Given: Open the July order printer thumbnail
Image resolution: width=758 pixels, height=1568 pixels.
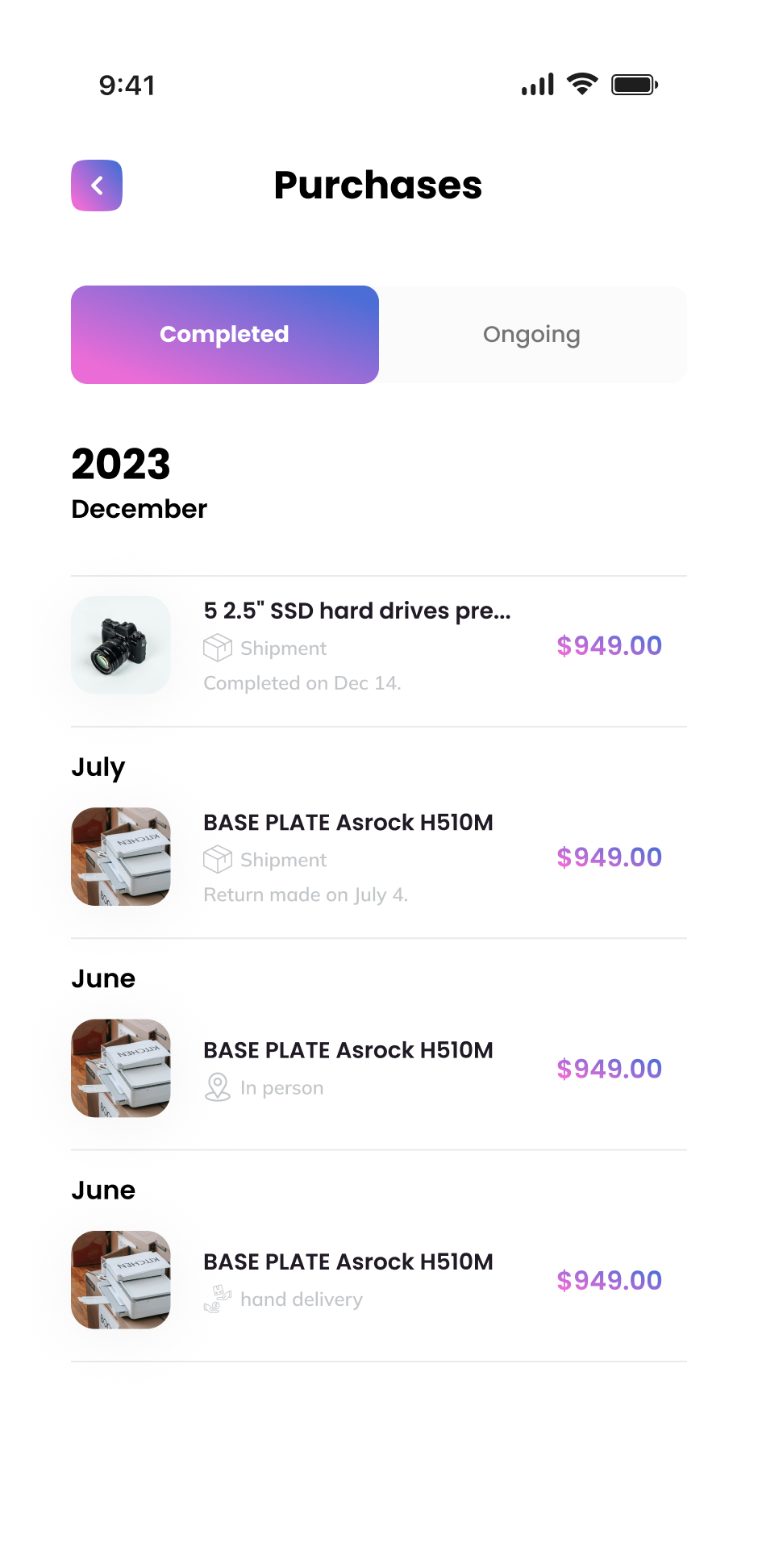Looking at the screenshot, I should click(121, 857).
